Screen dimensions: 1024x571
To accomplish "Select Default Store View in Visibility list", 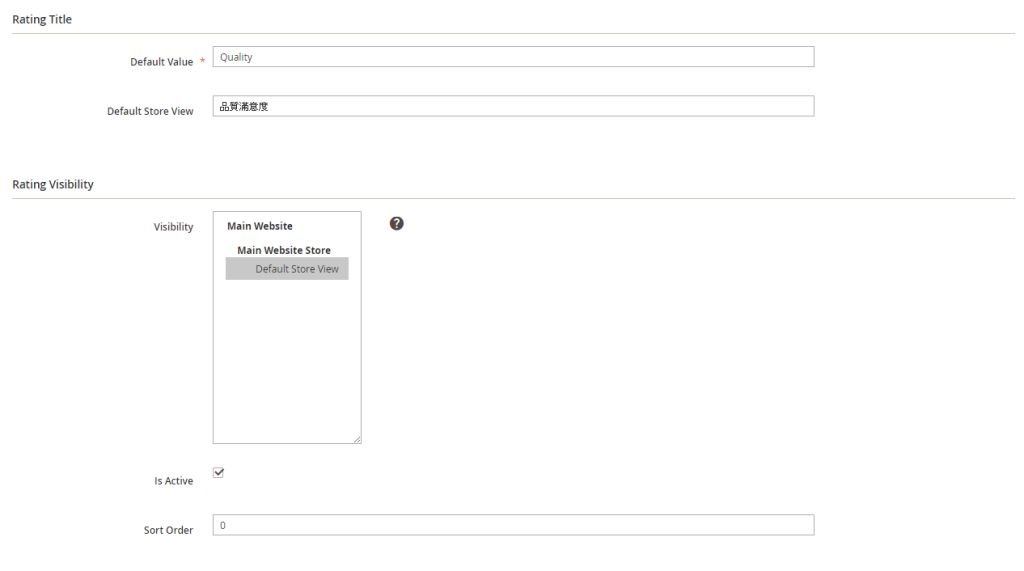I will tap(287, 269).
